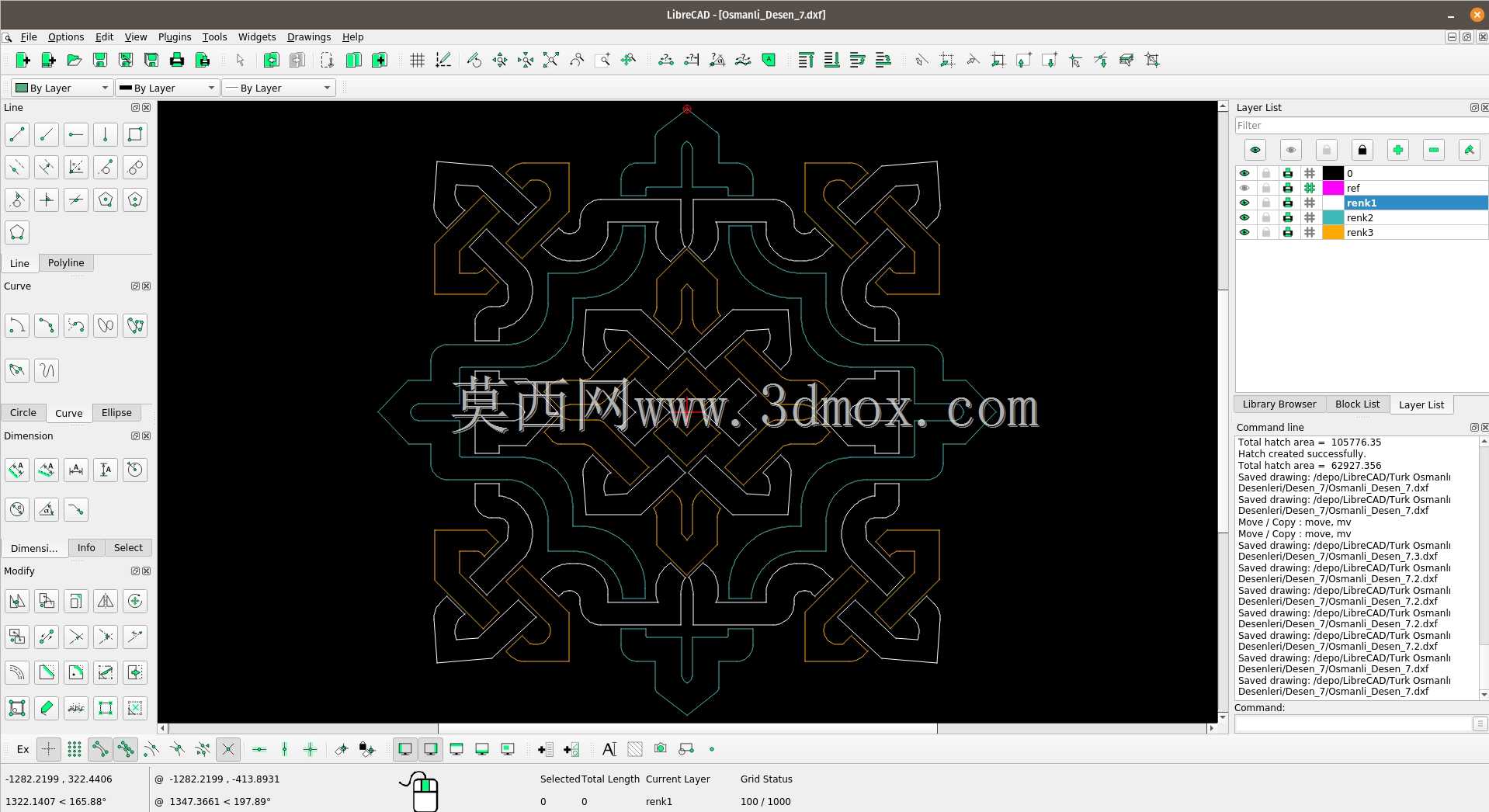This screenshot has height=812, width=1489.
Task: Toggle the grid display icon
Action: tap(417, 60)
